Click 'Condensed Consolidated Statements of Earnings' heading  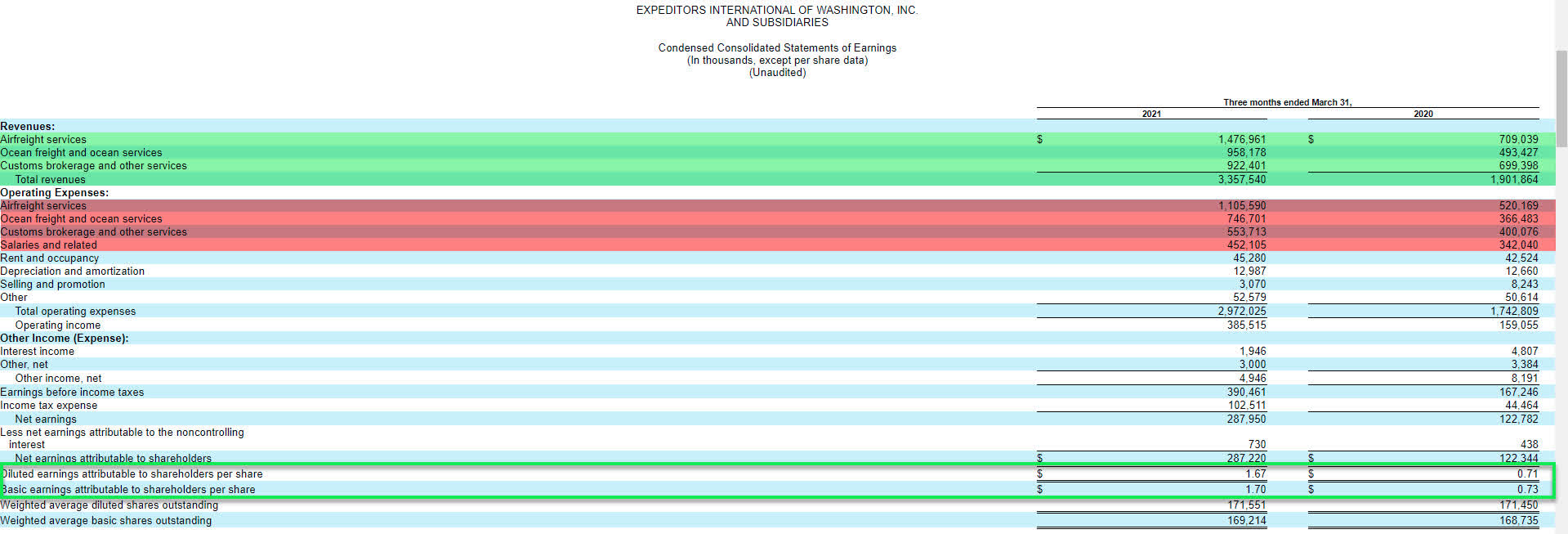(777, 47)
